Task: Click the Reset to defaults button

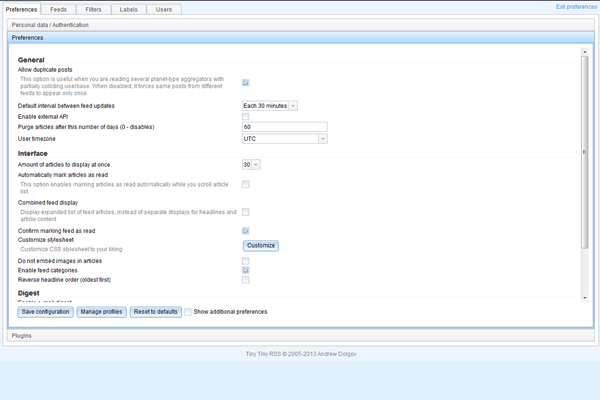Action: coord(155,312)
